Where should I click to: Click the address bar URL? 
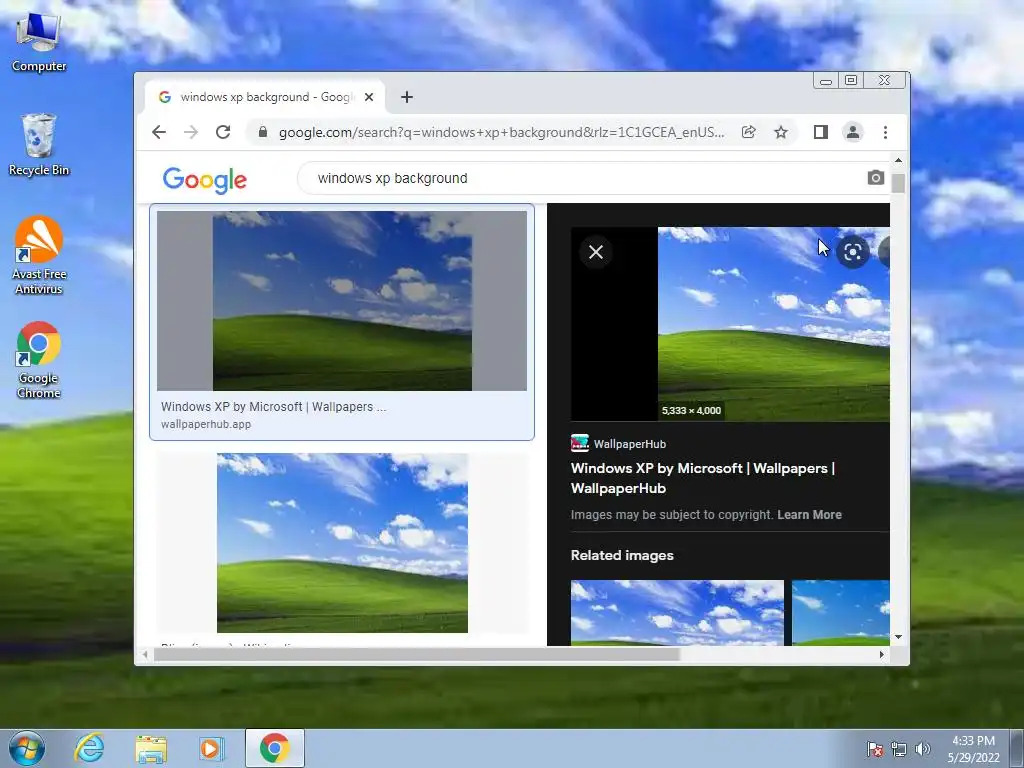pos(501,133)
